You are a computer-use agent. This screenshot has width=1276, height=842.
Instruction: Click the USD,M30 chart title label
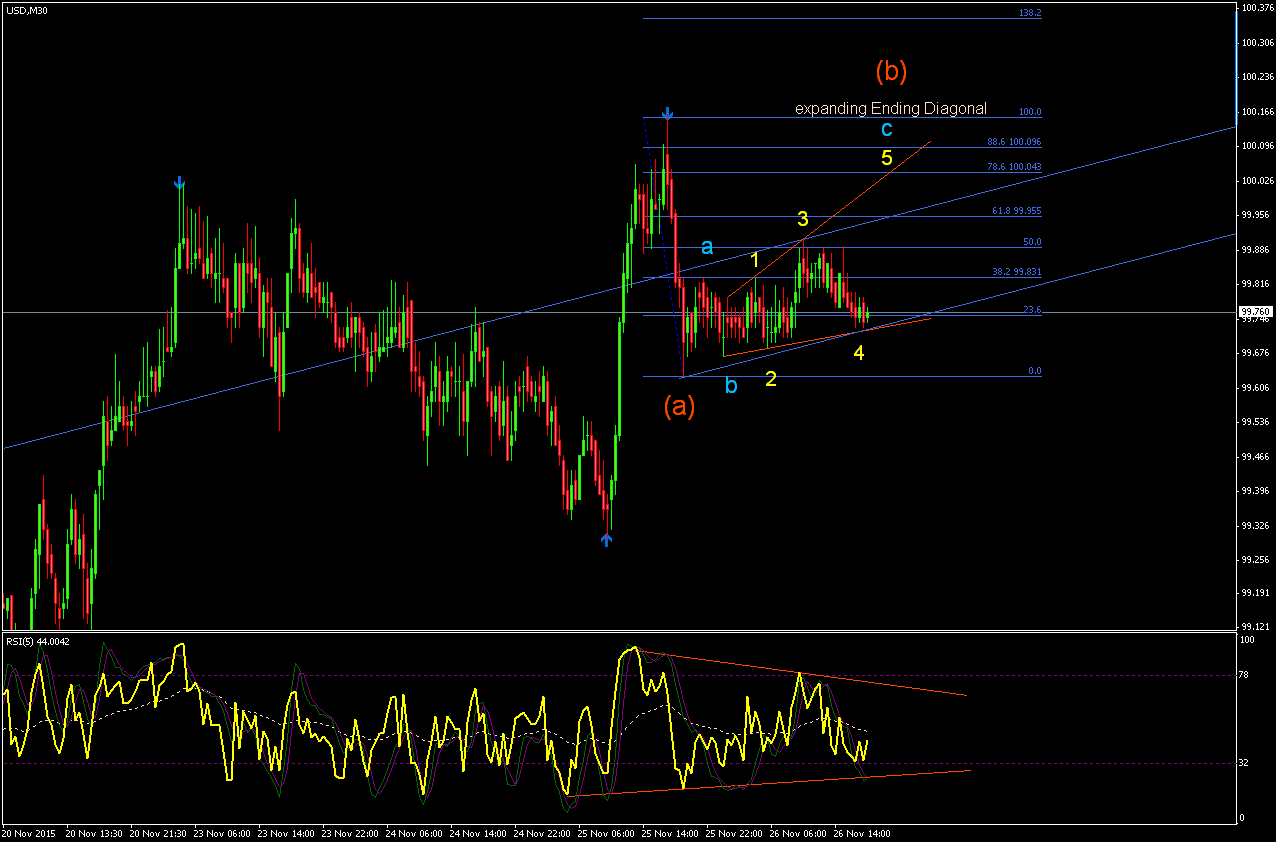pos(27,9)
